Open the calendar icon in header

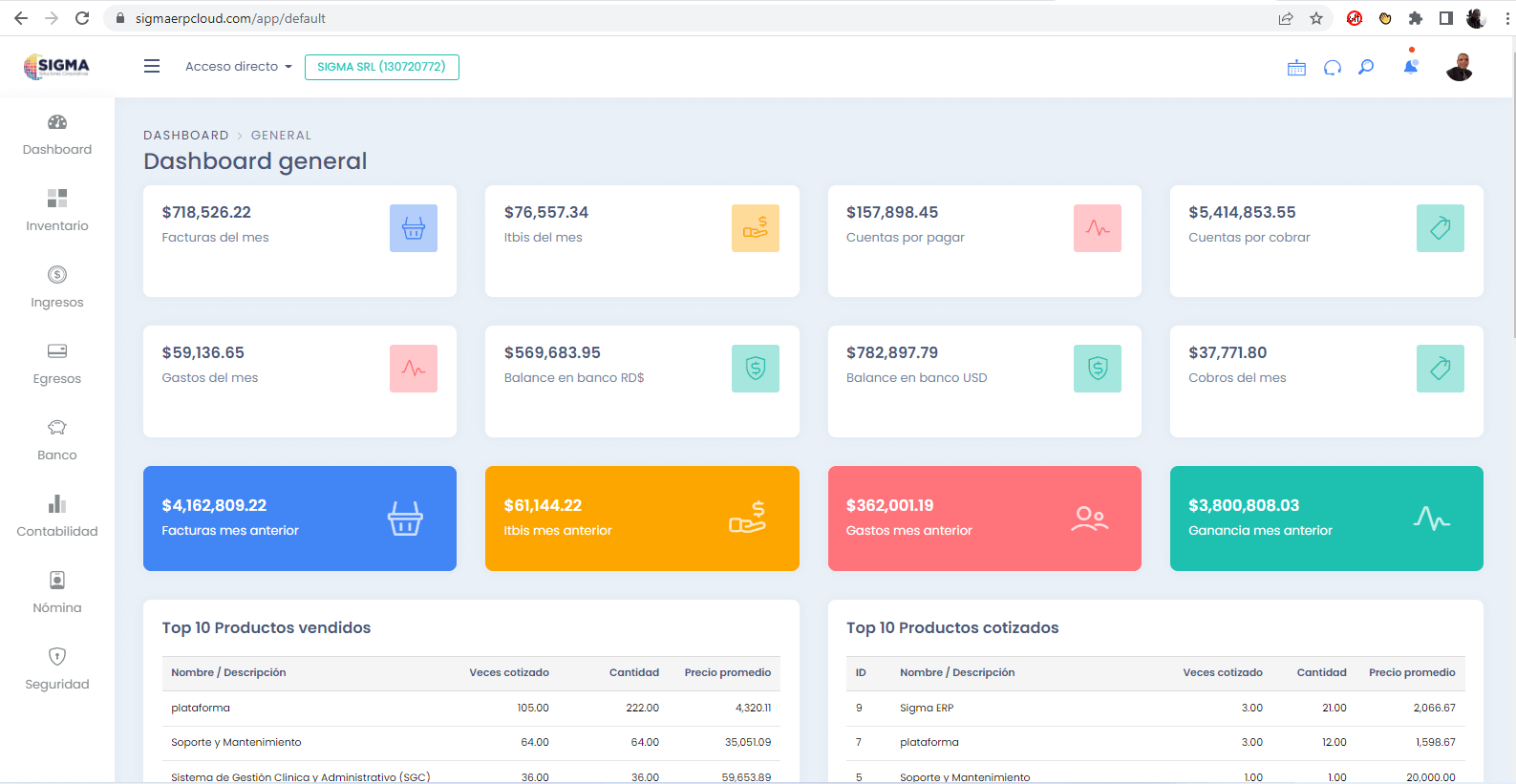(x=1296, y=67)
